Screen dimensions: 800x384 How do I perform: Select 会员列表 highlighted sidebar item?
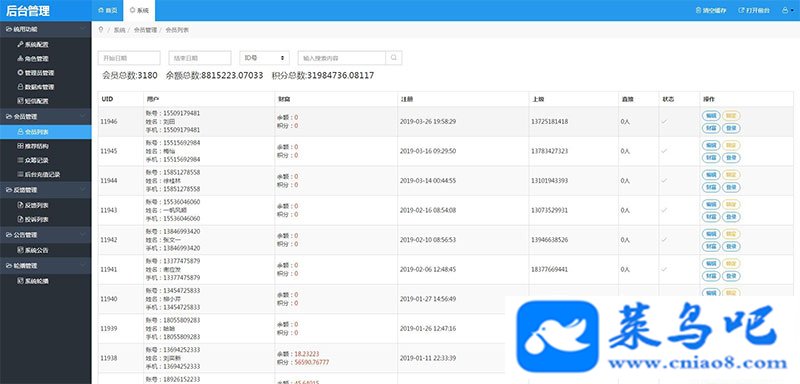coord(45,132)
